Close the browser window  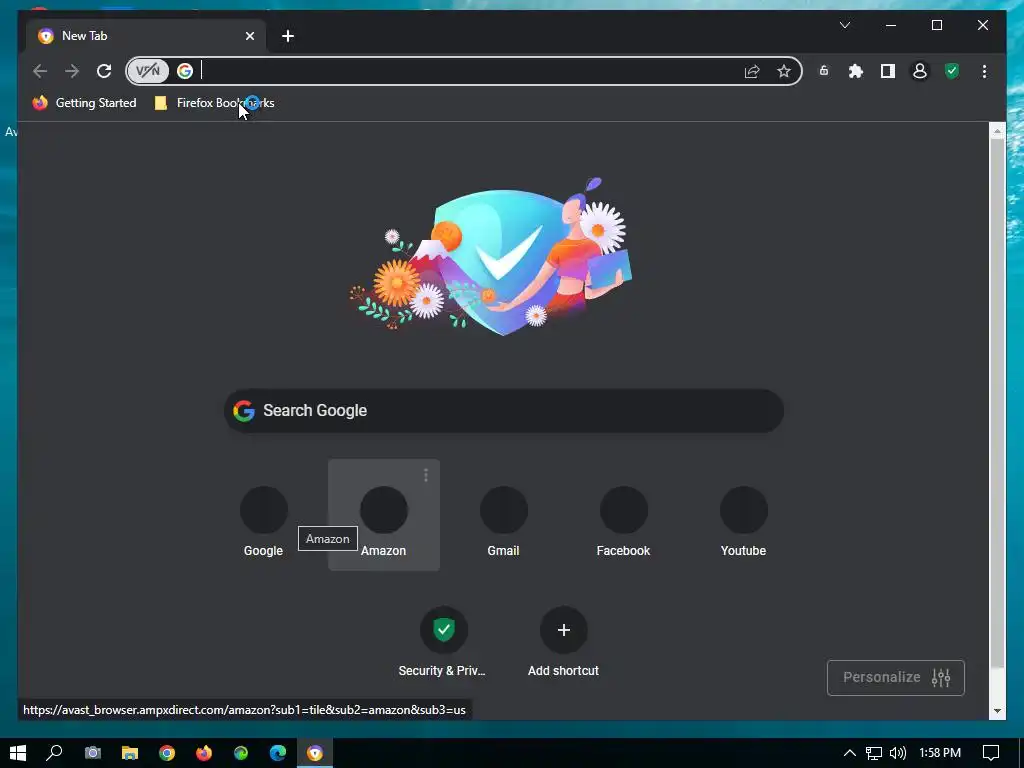[983, 25]
